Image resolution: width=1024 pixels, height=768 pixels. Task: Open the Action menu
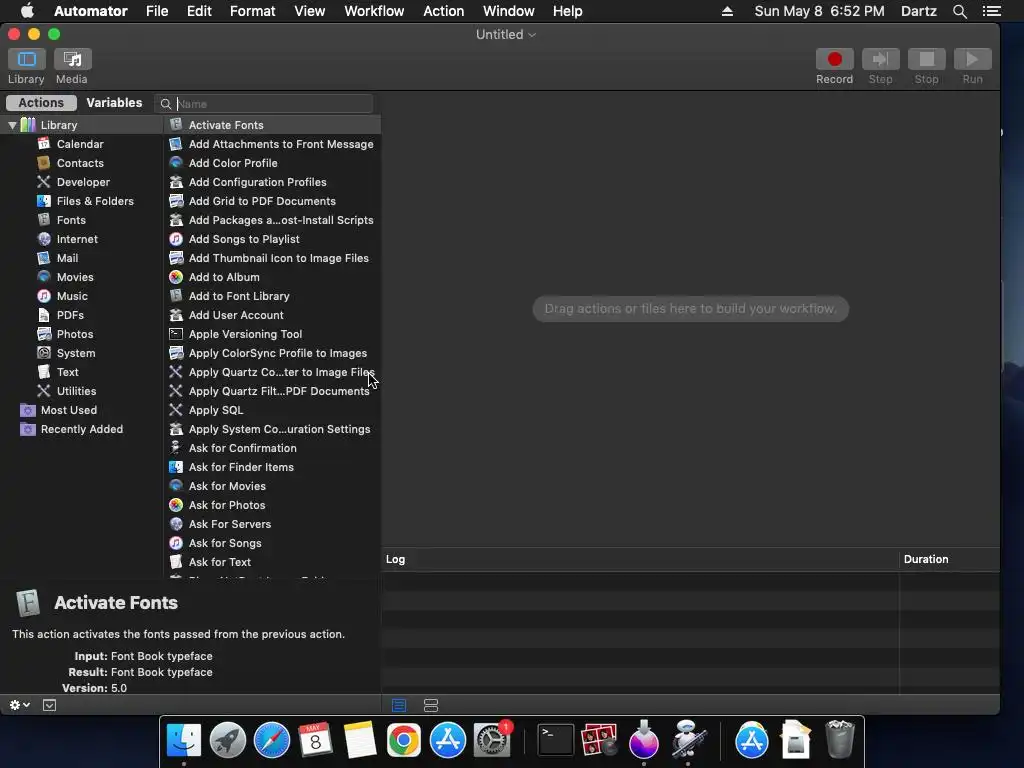[443, 11]
